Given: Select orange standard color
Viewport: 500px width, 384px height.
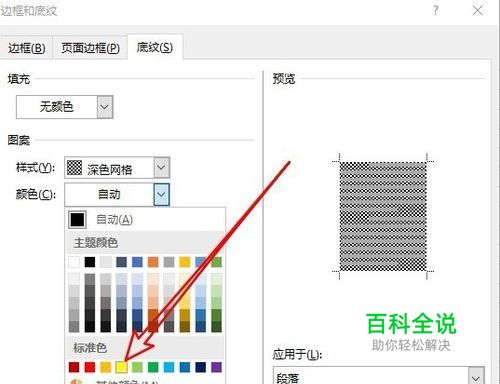Looking at the screenshot, I should 106,367.
